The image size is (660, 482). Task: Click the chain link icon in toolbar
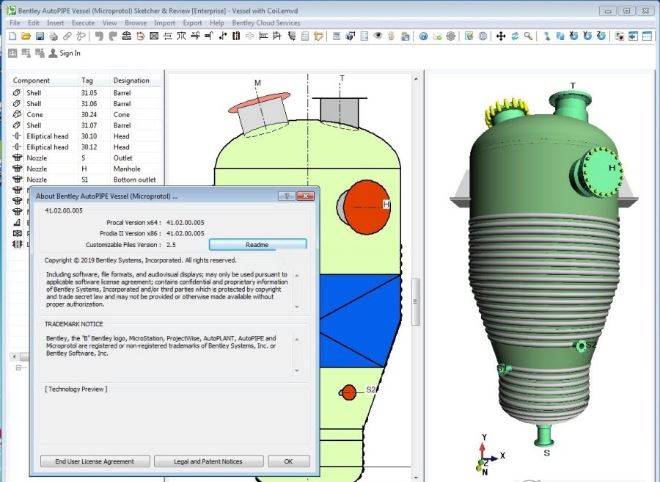(67, 36)
